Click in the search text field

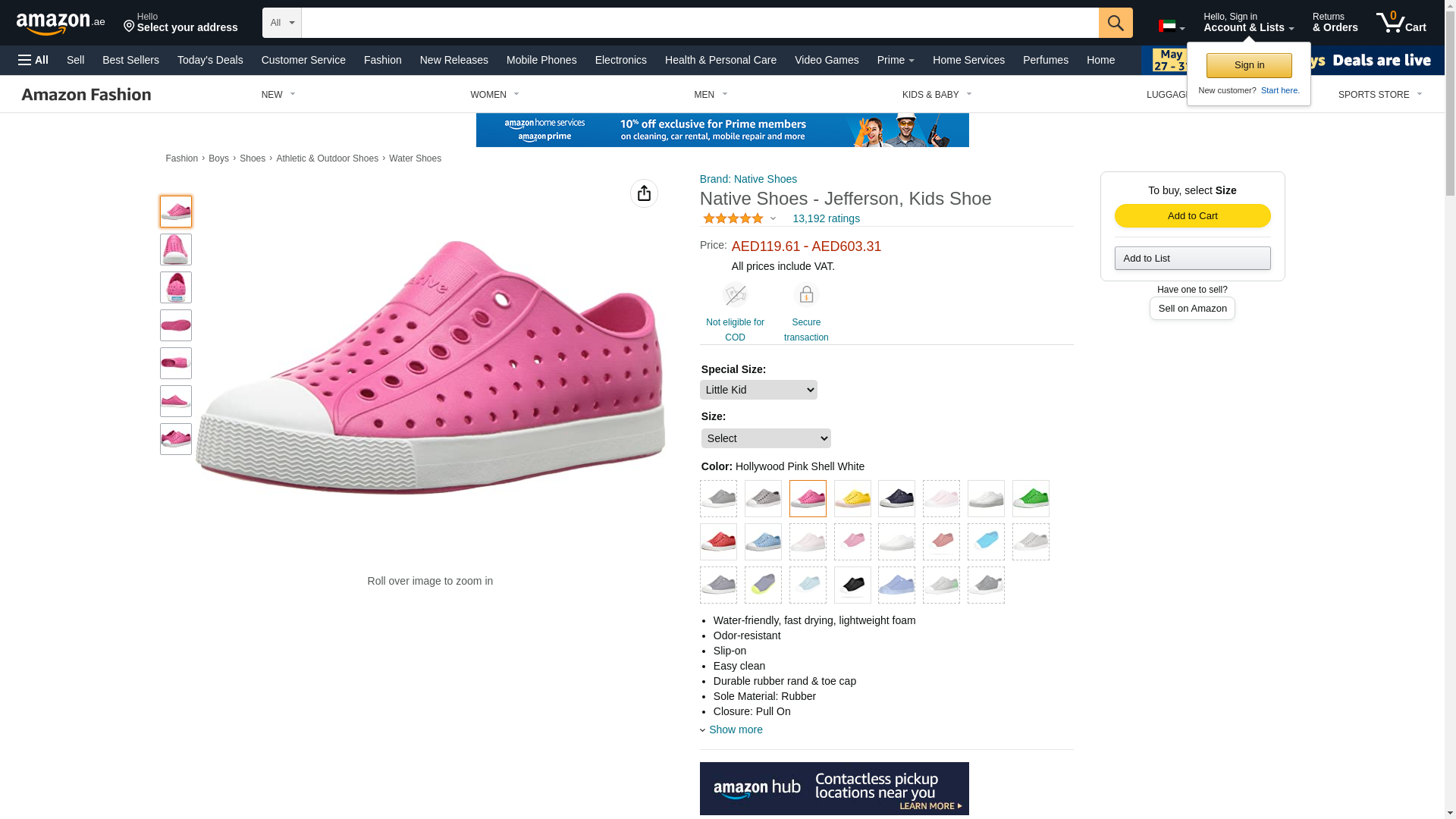[699, 23]
